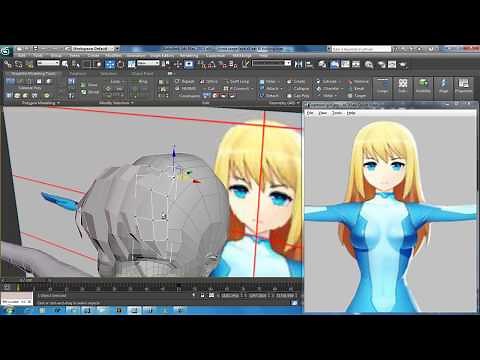Open the Schematic View icon
Image resolution: width=480 pixels, height=360 pixels.
point(356,64)
